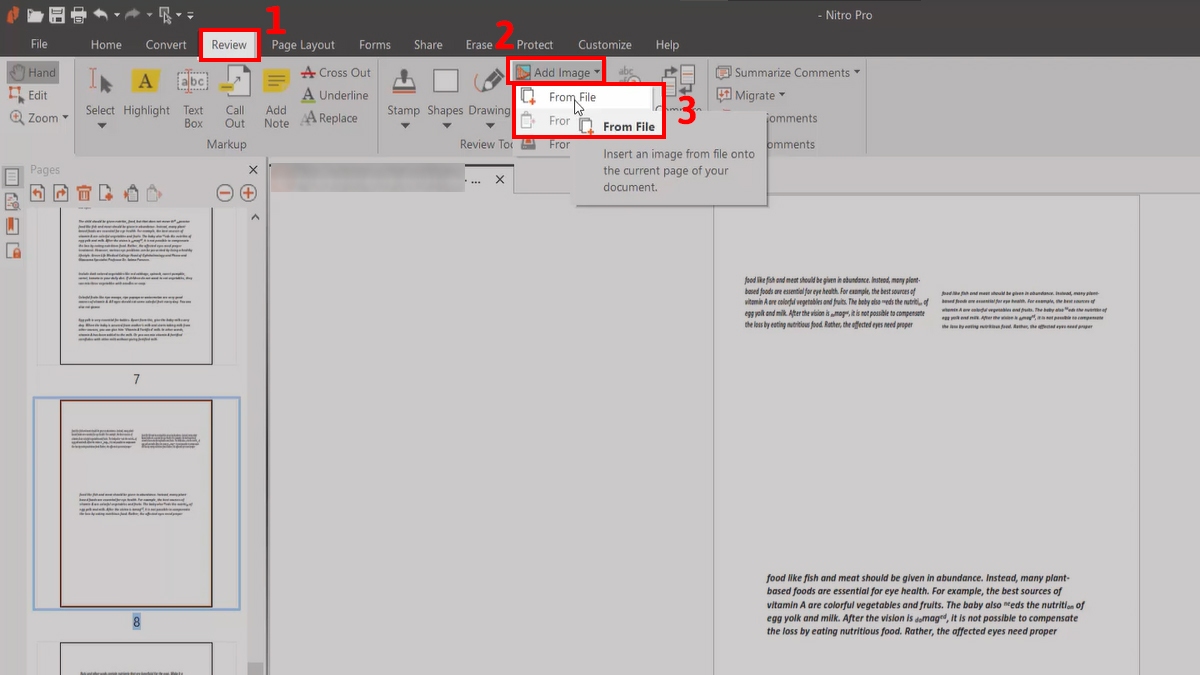Click the Redo arrow icon

134,15
